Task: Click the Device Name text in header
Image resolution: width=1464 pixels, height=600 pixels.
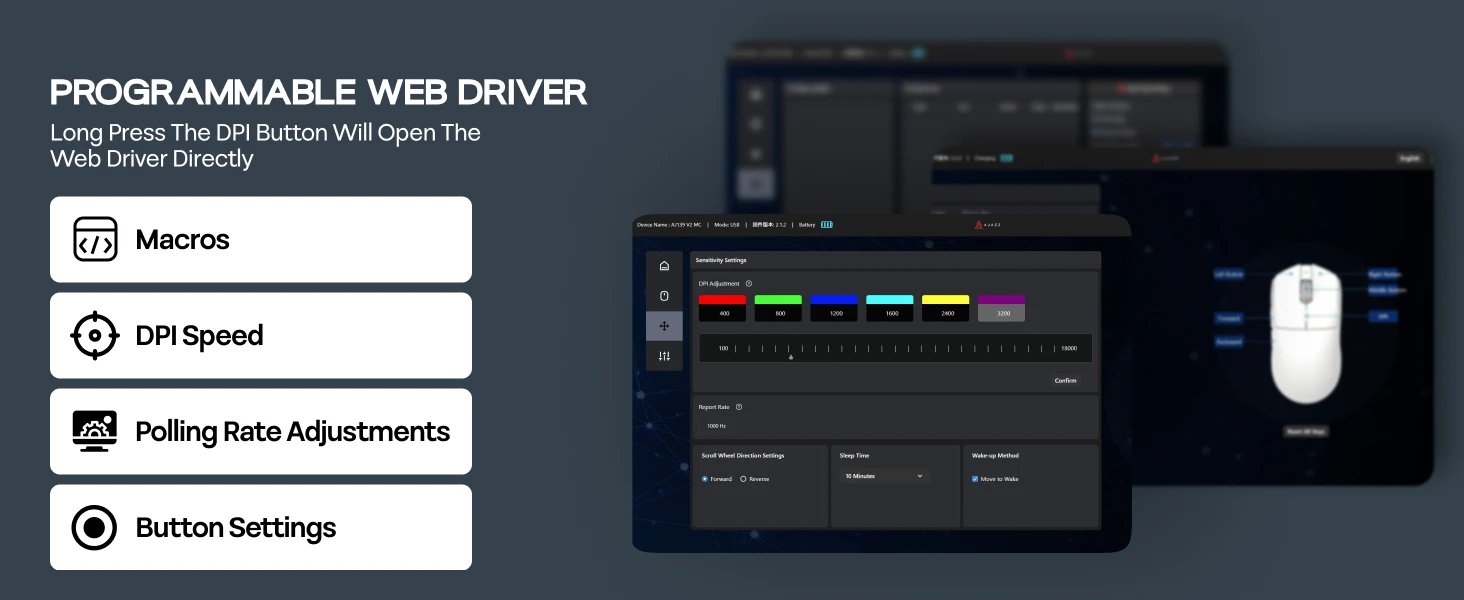Action: [x=669, y=225]
